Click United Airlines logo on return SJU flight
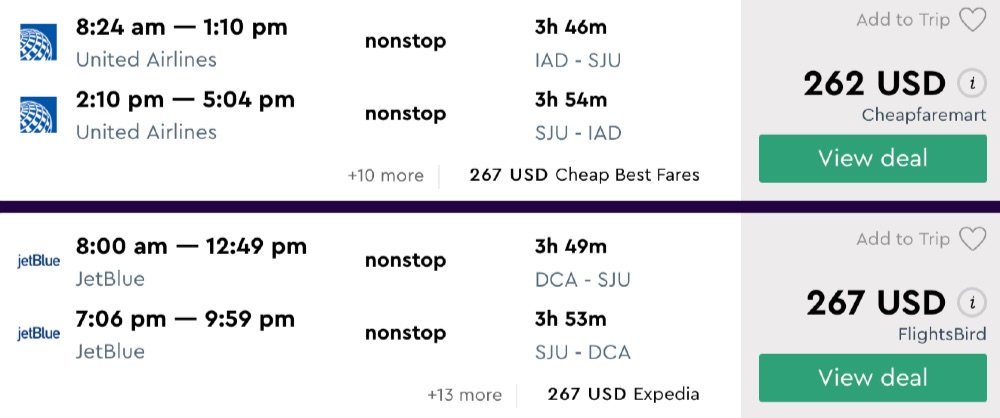 click(x=38, y=115)
